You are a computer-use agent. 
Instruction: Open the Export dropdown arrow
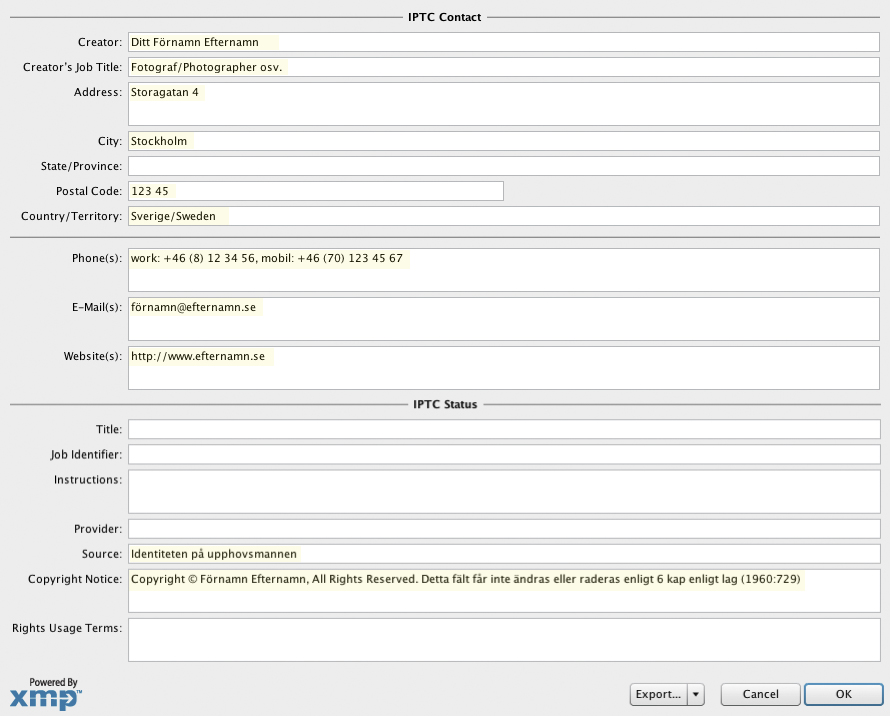click(696, 694)
